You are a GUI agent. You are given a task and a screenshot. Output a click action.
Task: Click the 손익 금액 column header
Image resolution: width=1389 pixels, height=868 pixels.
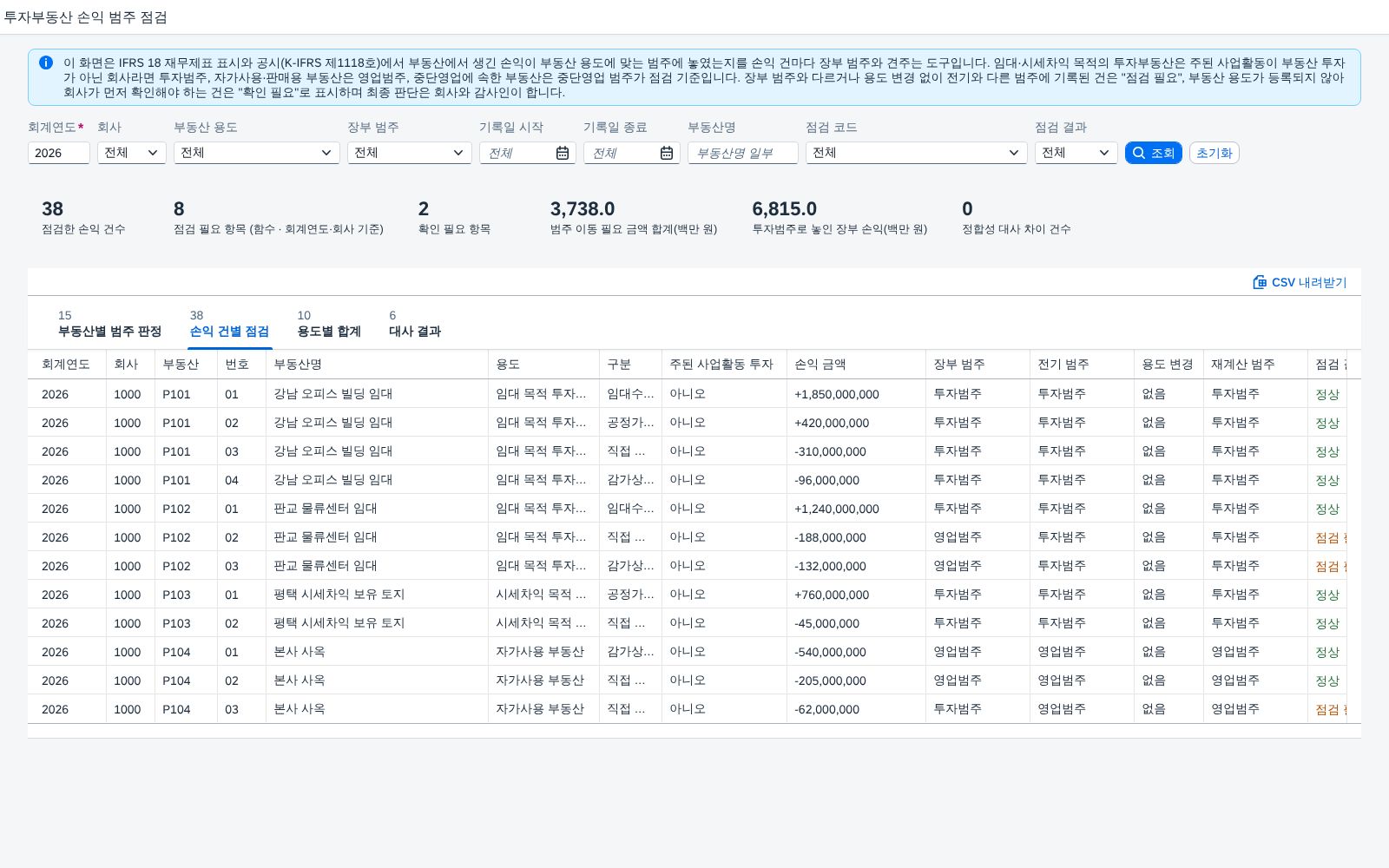pyautogui.click(x=856, y=365)
